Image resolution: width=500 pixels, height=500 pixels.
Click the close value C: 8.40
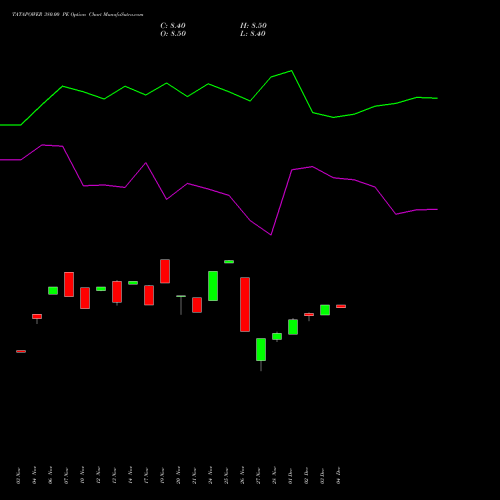pyautogui.click(x=173, y=26)
